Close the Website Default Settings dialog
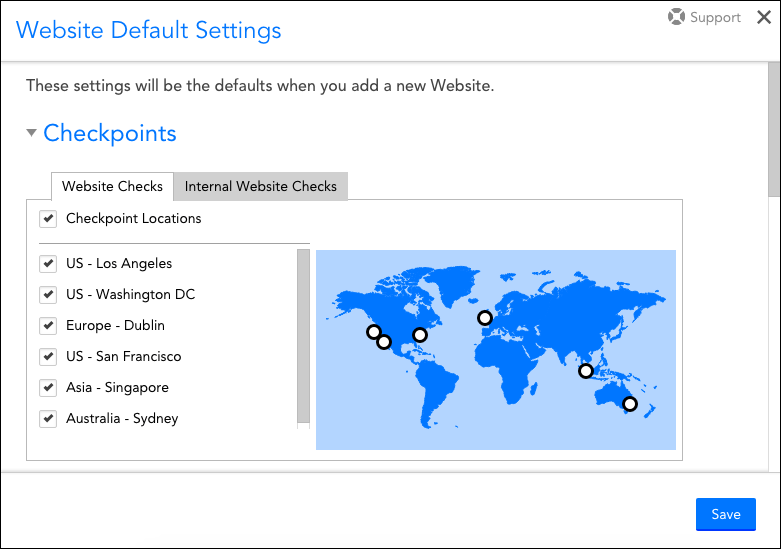This screenshot has width=781, height=549. pos(764,17)
